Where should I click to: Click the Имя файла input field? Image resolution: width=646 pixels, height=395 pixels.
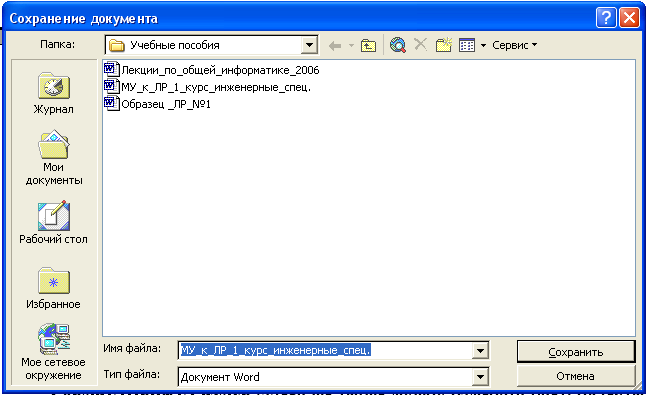(325, 351)
